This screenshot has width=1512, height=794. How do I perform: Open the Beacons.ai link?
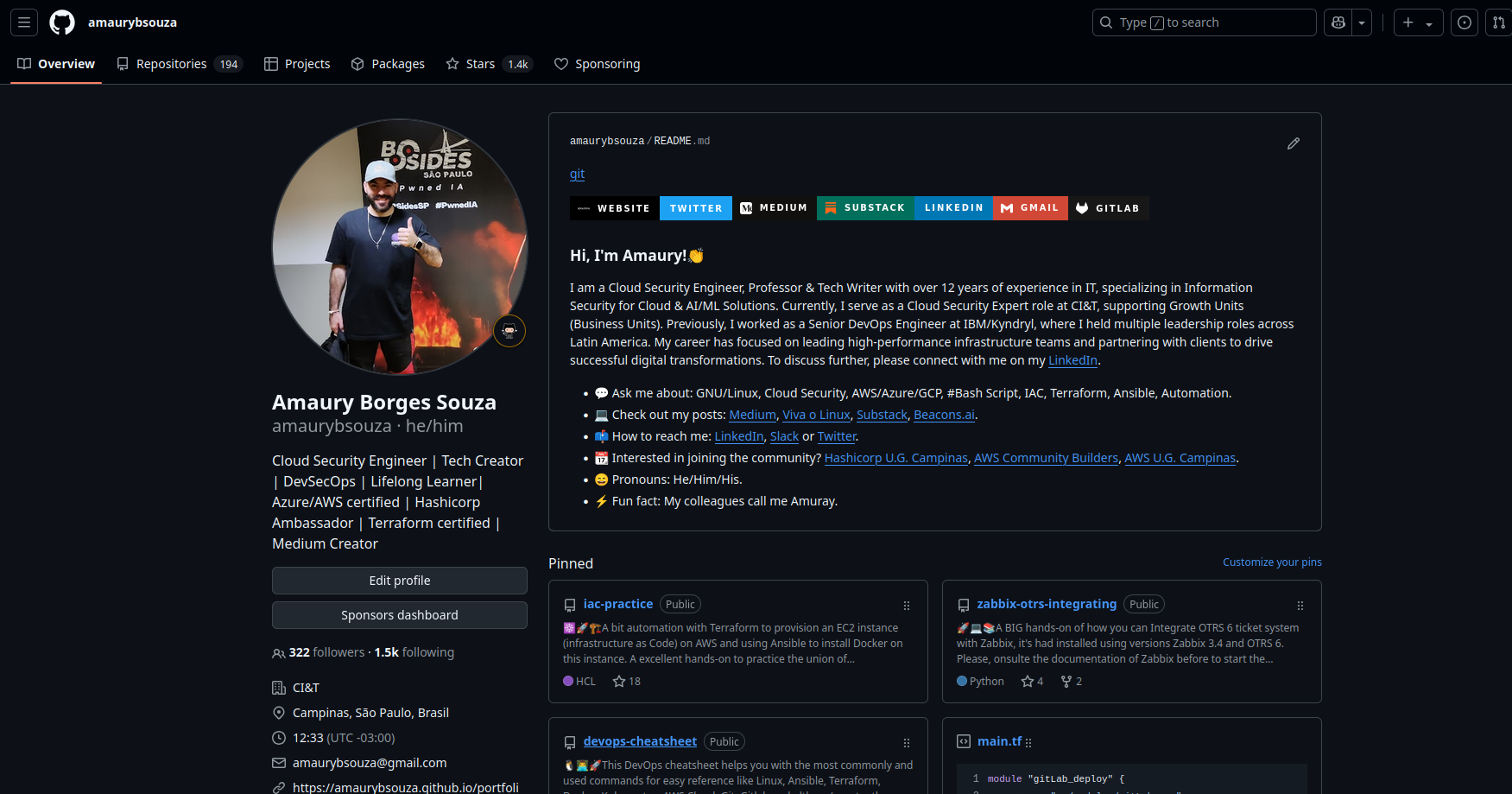[944, 415]
